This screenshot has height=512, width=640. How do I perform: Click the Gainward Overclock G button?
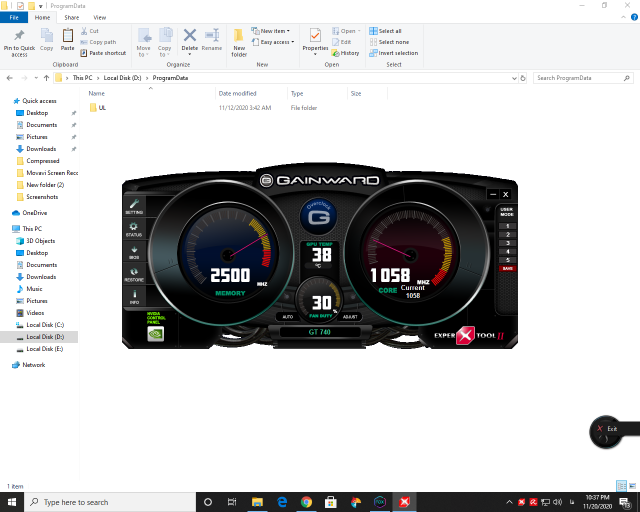coord(318,217)
